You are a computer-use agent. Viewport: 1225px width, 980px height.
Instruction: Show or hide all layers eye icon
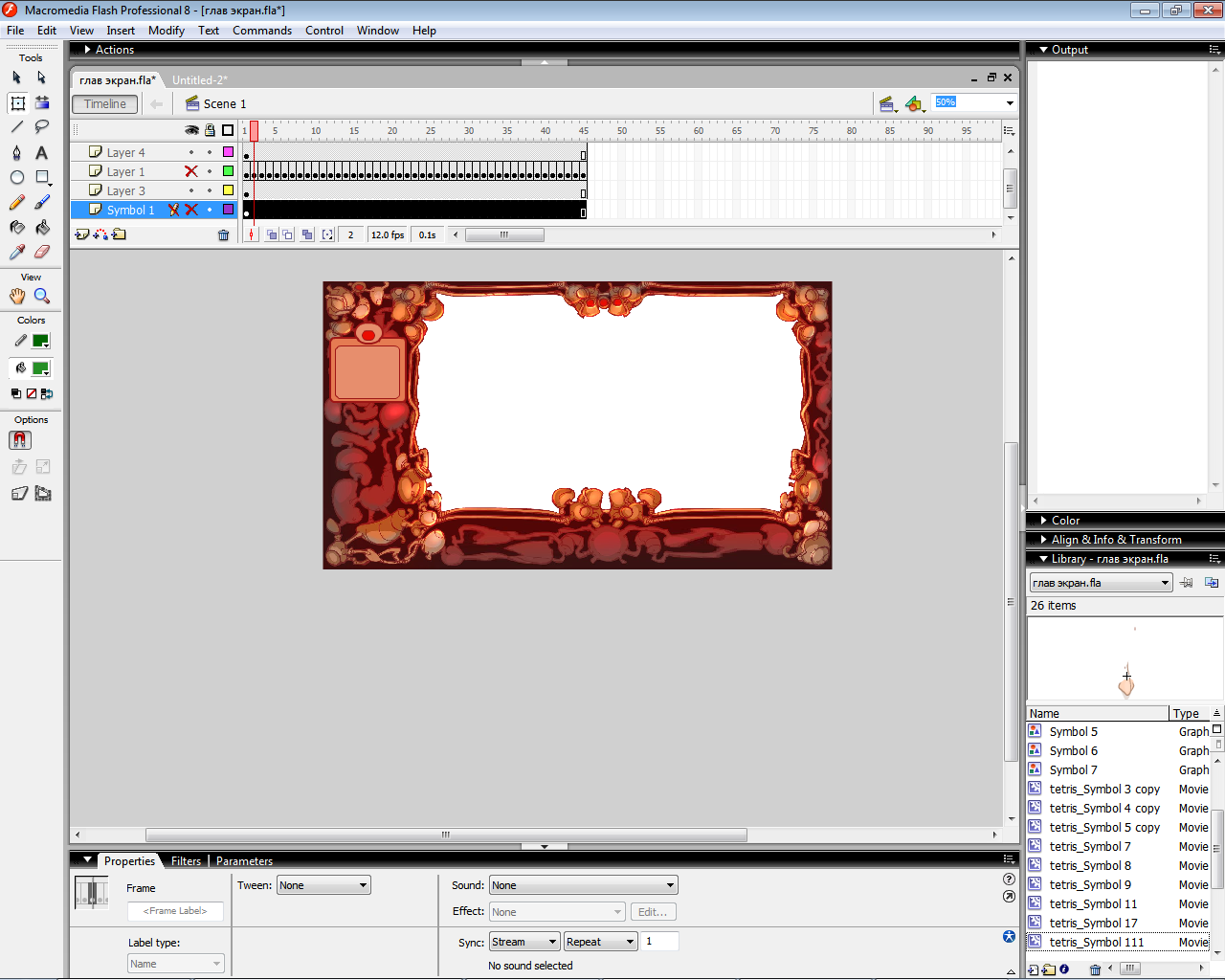192,130
